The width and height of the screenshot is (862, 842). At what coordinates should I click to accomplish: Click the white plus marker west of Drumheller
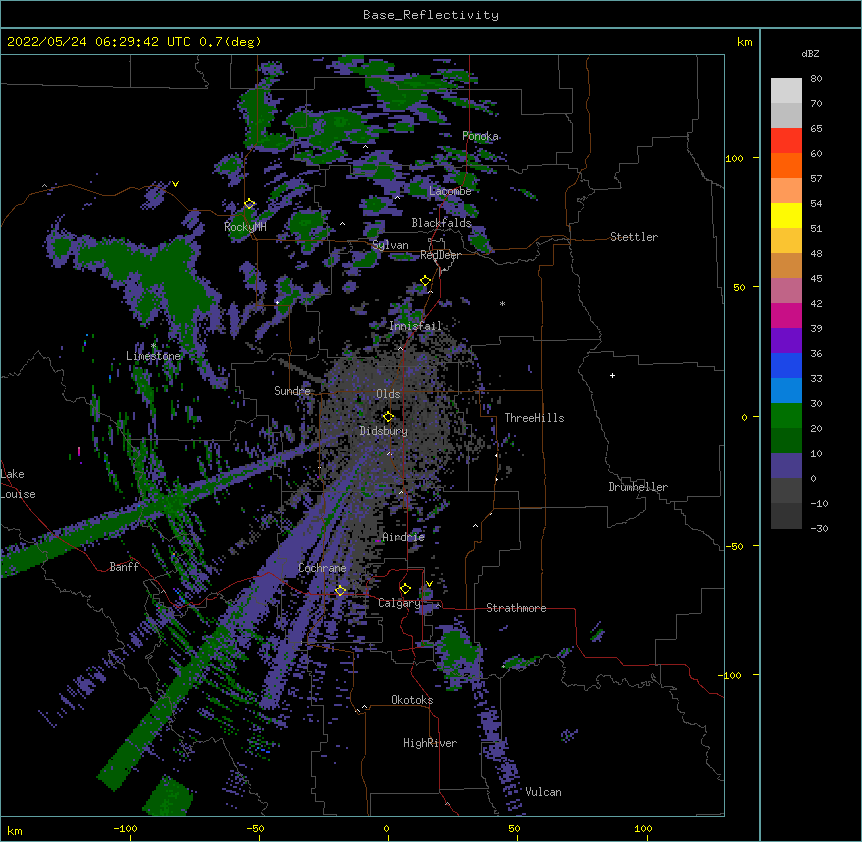612,375
